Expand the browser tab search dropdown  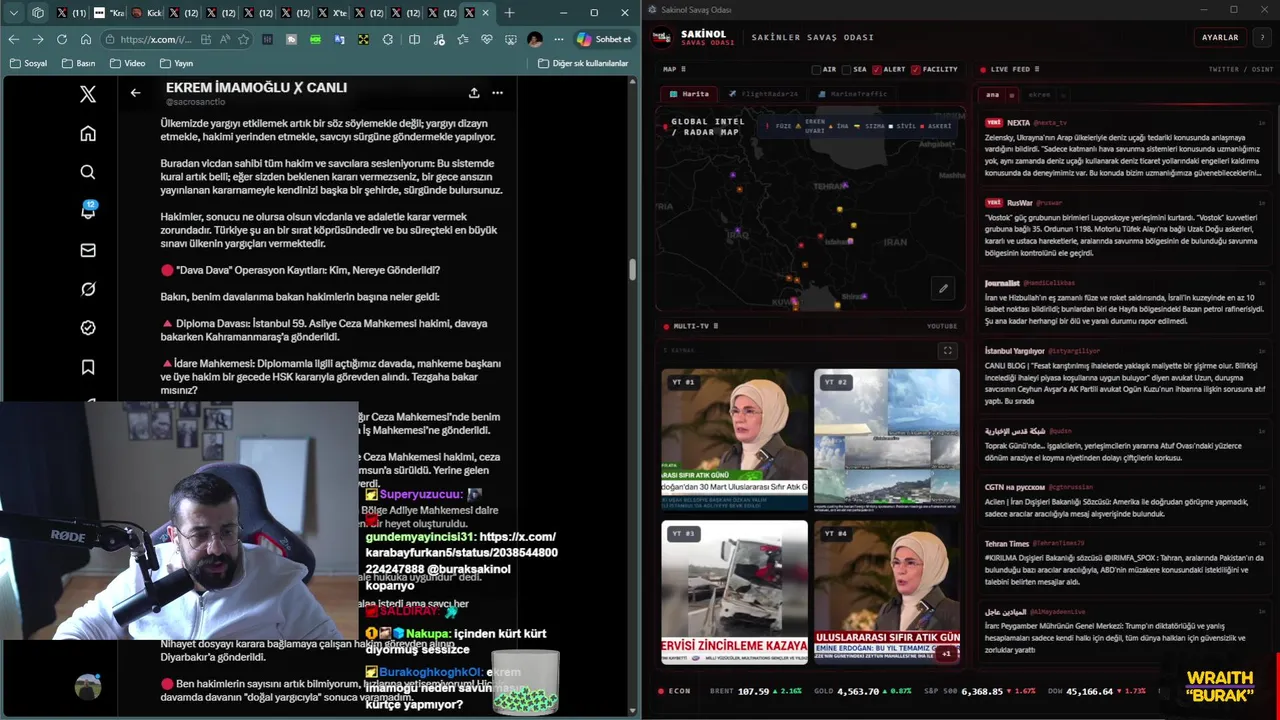[14, 13]
